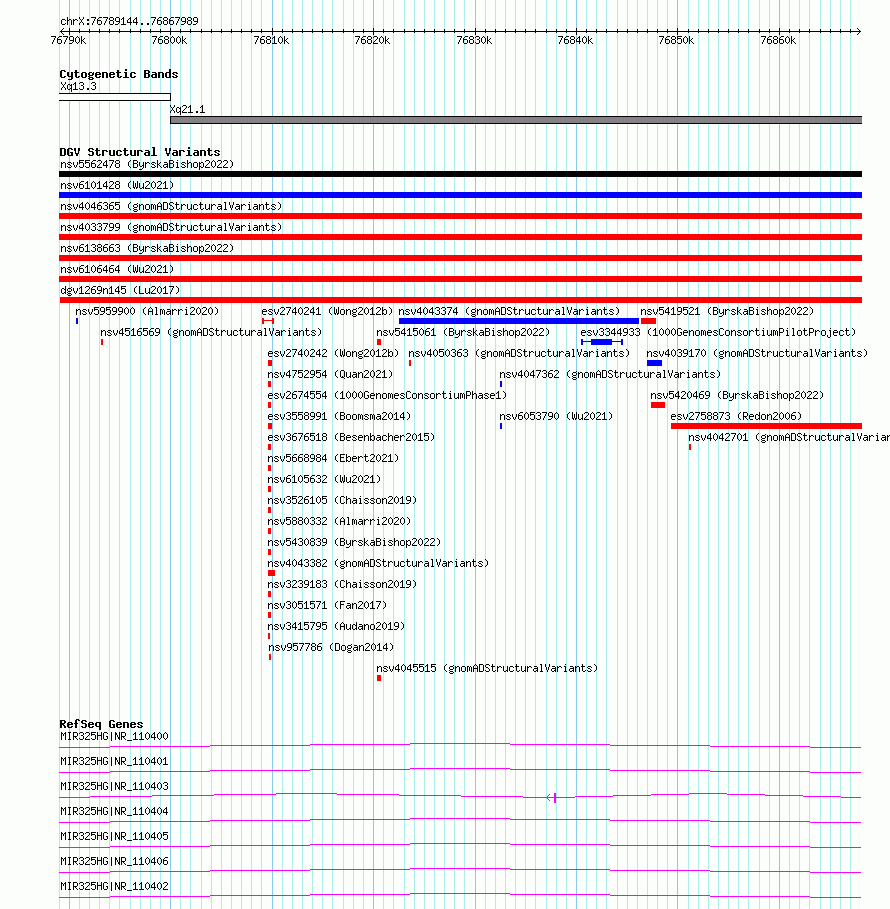This screenshot has height=909, width=890.
Task: Click the red esv2758873 variant bar
Action: (767, 426)
